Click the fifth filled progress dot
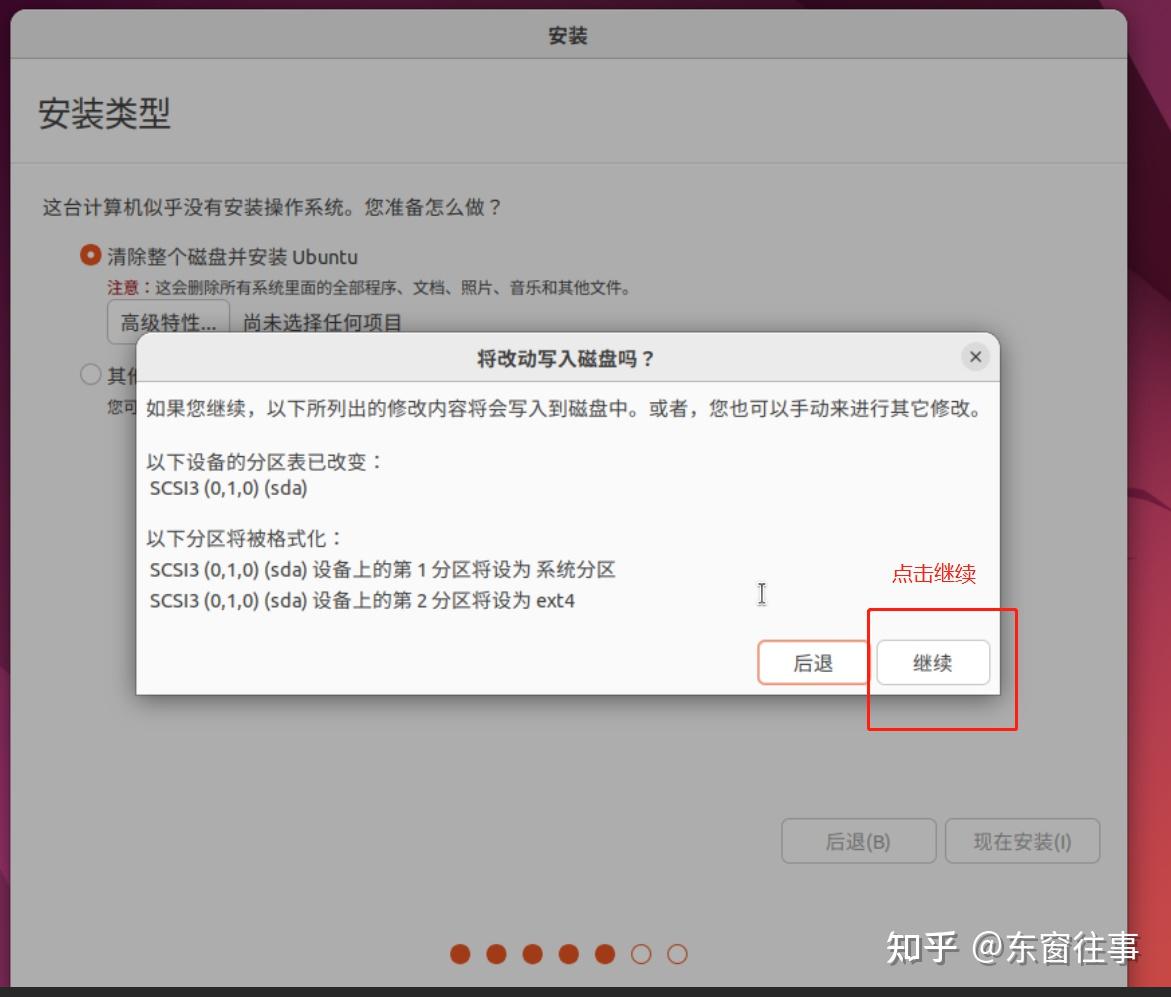The width and height of the screenshot is (1171, 997). click(605, 955)
